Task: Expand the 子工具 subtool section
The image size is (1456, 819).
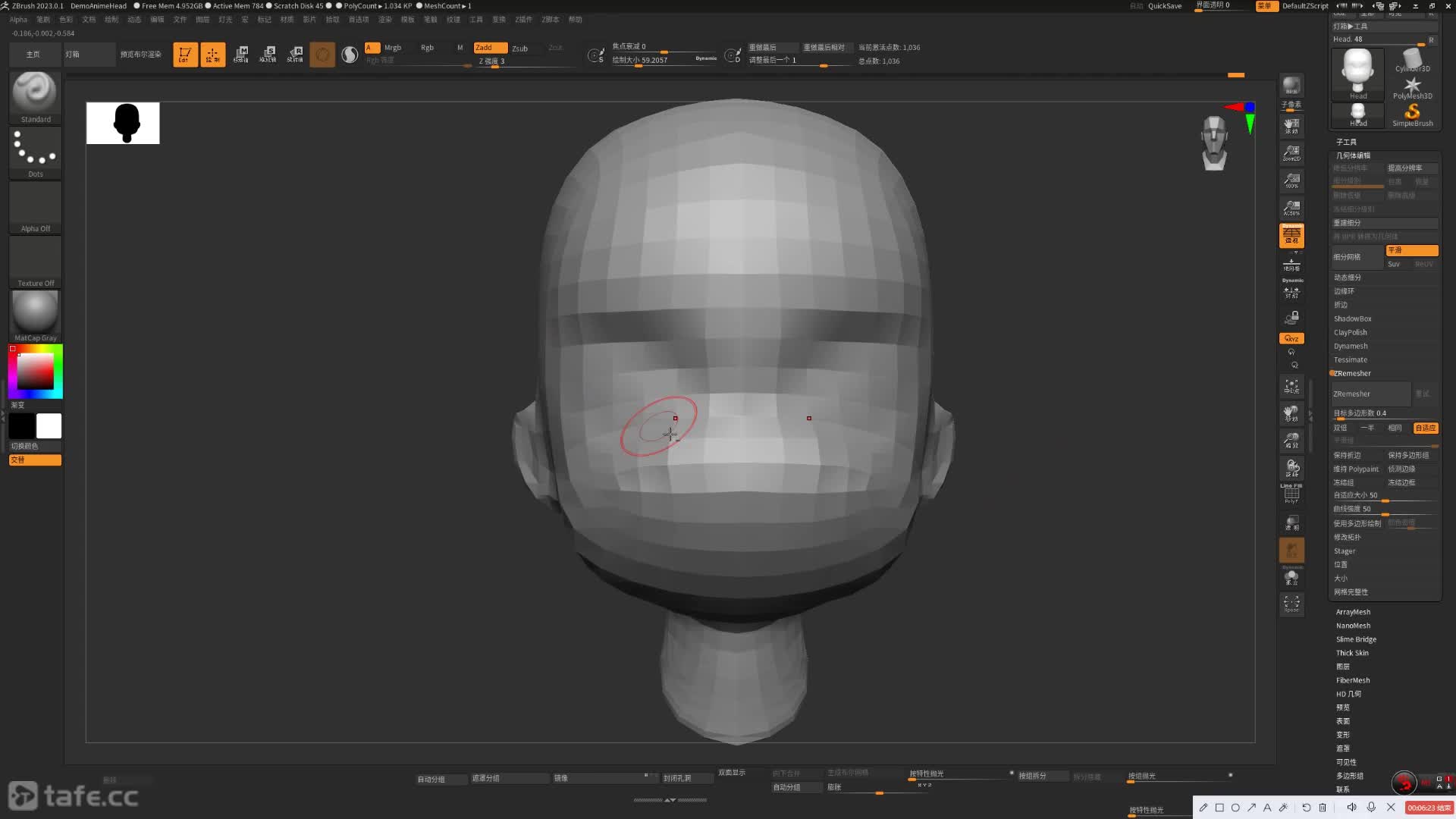Action: pyautogui.click(x=1346, y=142)
